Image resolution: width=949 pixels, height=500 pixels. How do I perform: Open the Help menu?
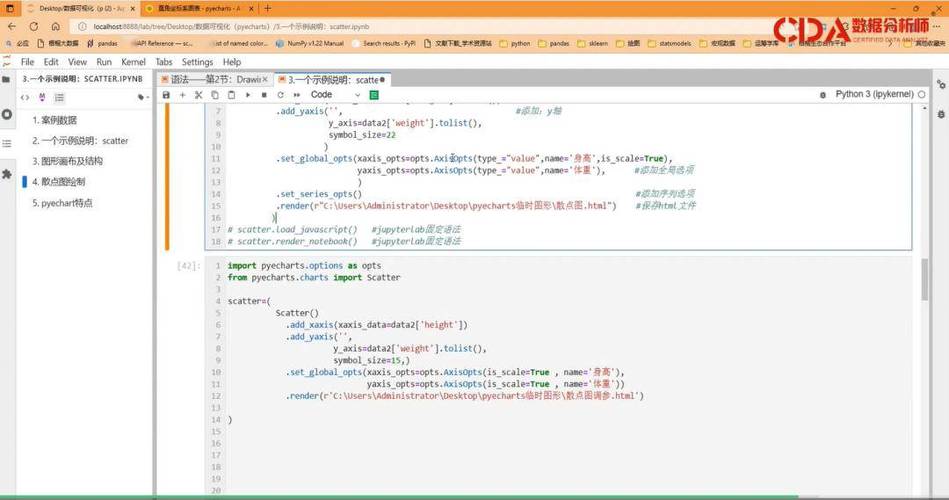(232, 62)
